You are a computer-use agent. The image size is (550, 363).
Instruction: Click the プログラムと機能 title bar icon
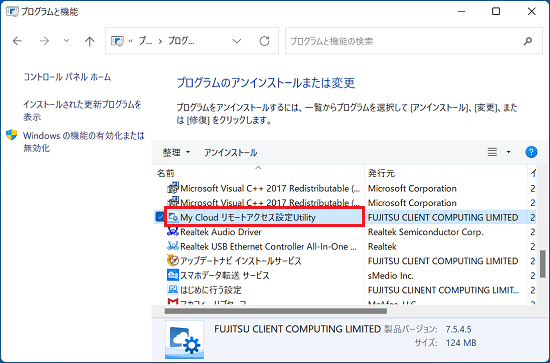pyautogui.click(x=12, y=12)
